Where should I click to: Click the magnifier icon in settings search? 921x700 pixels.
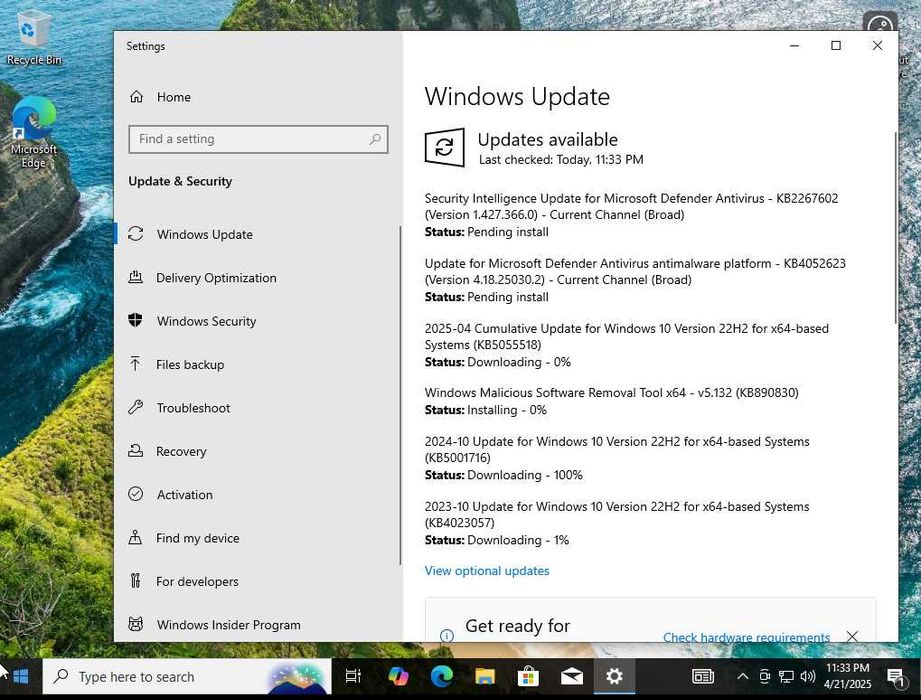click(375, 139)
